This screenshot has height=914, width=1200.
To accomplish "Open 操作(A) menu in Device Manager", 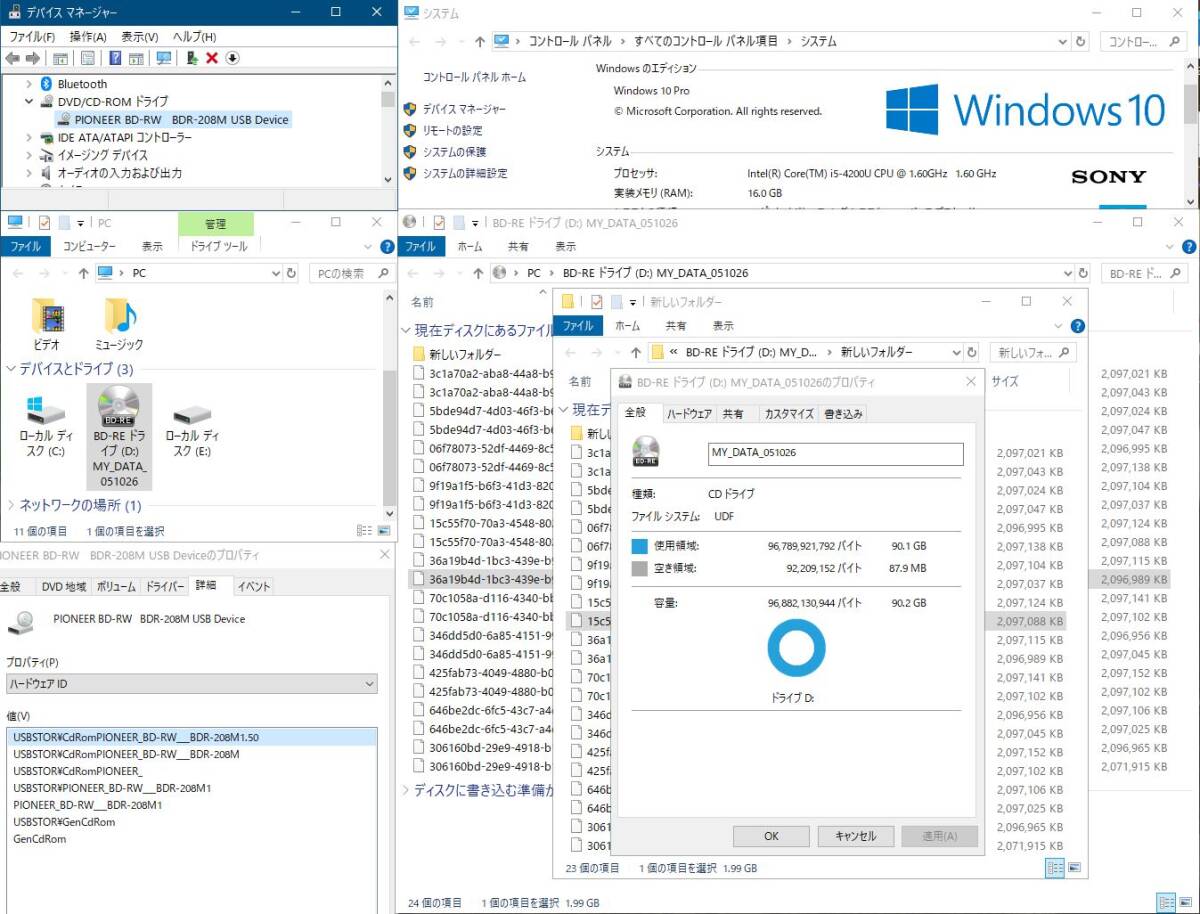I will (88, 37).
